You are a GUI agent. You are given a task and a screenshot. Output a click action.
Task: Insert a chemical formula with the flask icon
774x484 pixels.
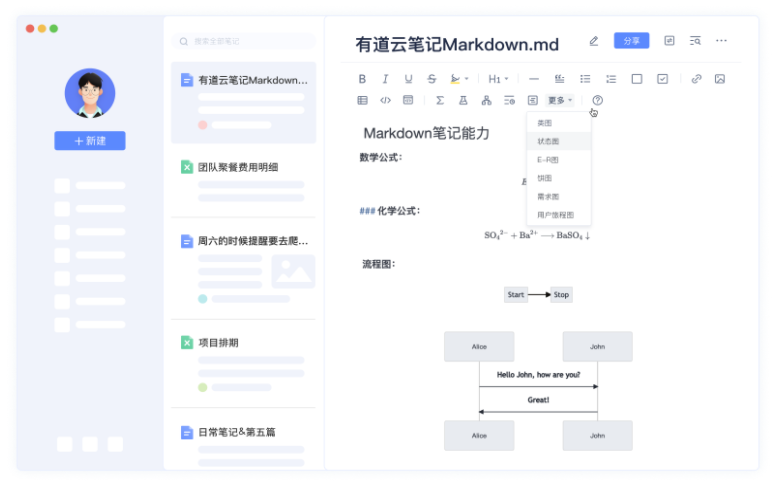click(463, 101)
